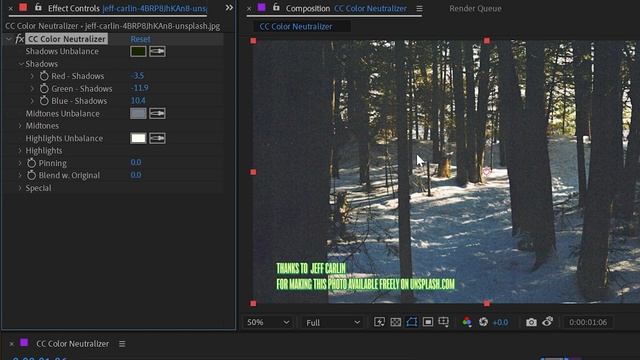Use the Highlights Unbalance eyedropper

coord(157,138)
